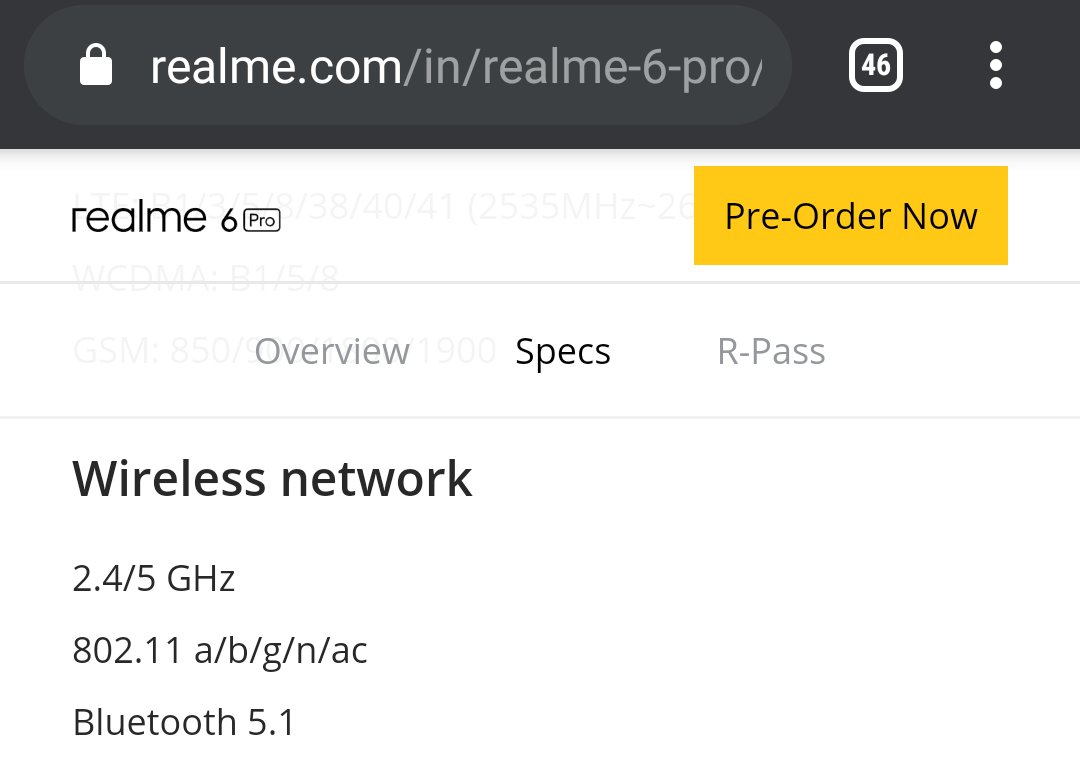
Task: Open the browser three-dot overflow menu
Action: (995, 65)
